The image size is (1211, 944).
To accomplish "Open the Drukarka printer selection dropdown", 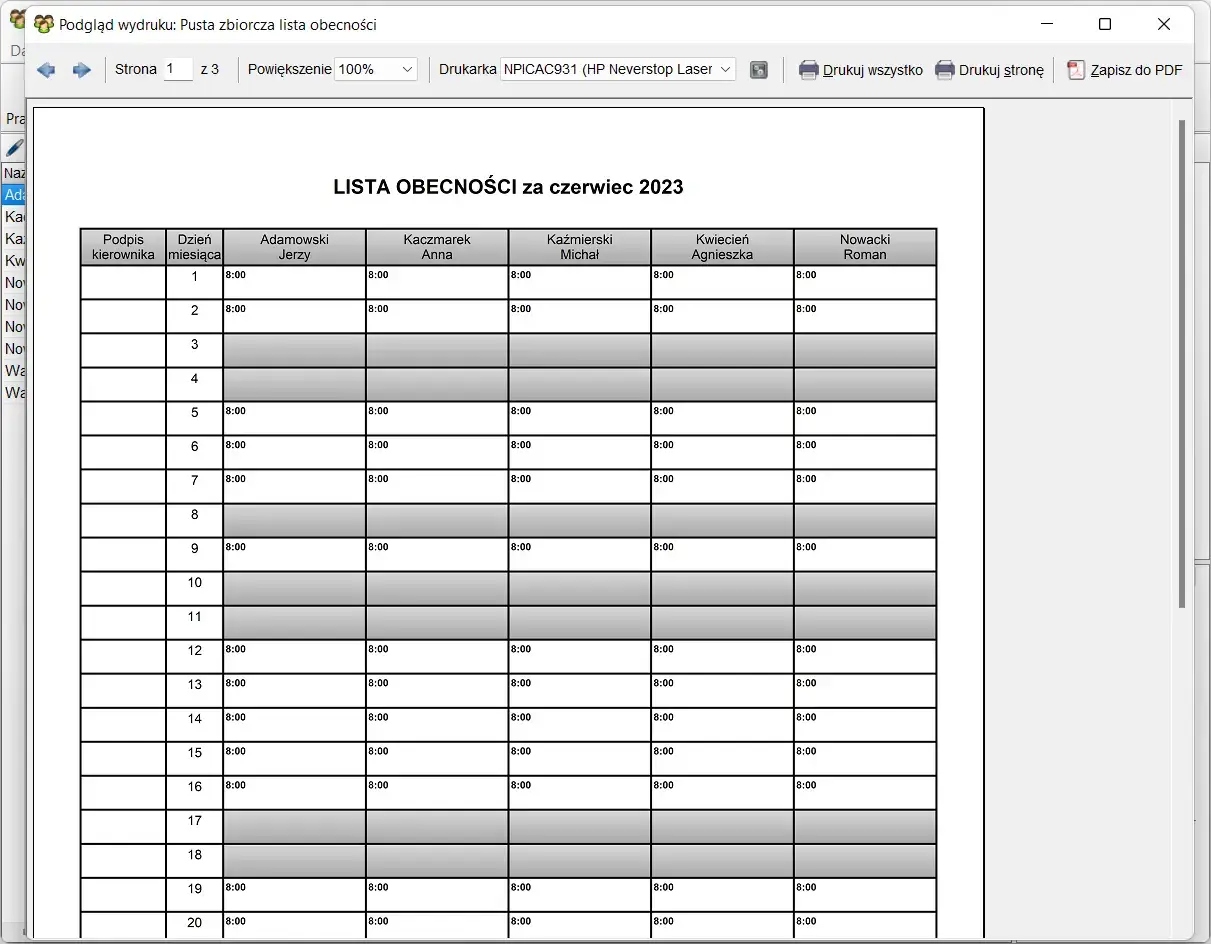I will tap(618, 69).
